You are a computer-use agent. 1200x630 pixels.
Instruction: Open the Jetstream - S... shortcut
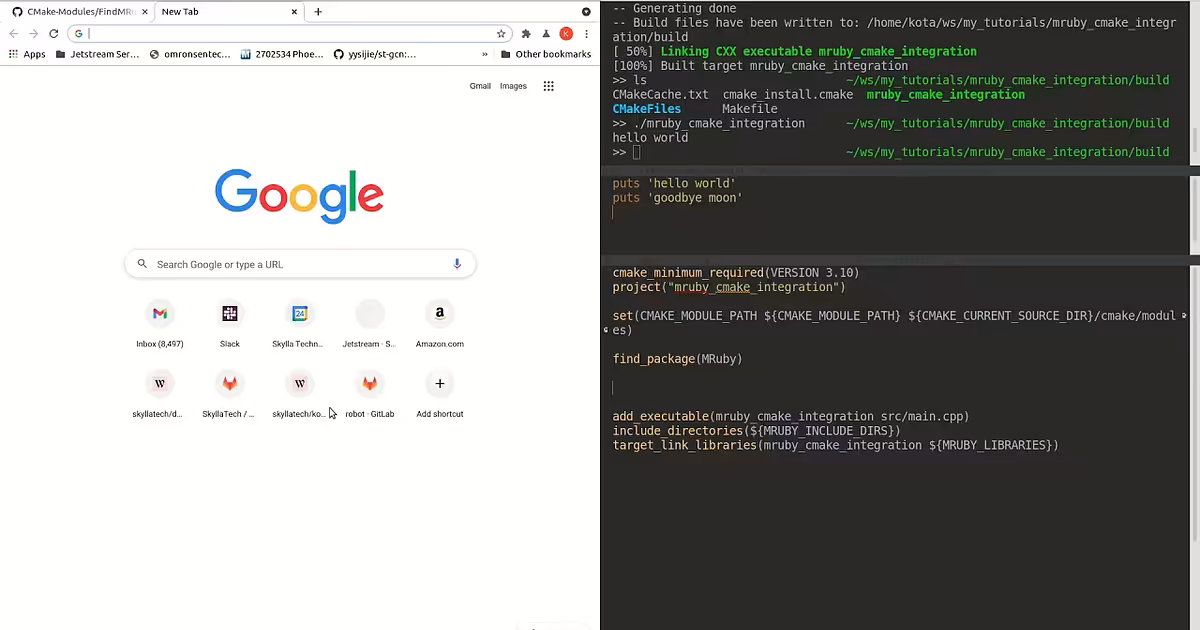coord(369,323)
